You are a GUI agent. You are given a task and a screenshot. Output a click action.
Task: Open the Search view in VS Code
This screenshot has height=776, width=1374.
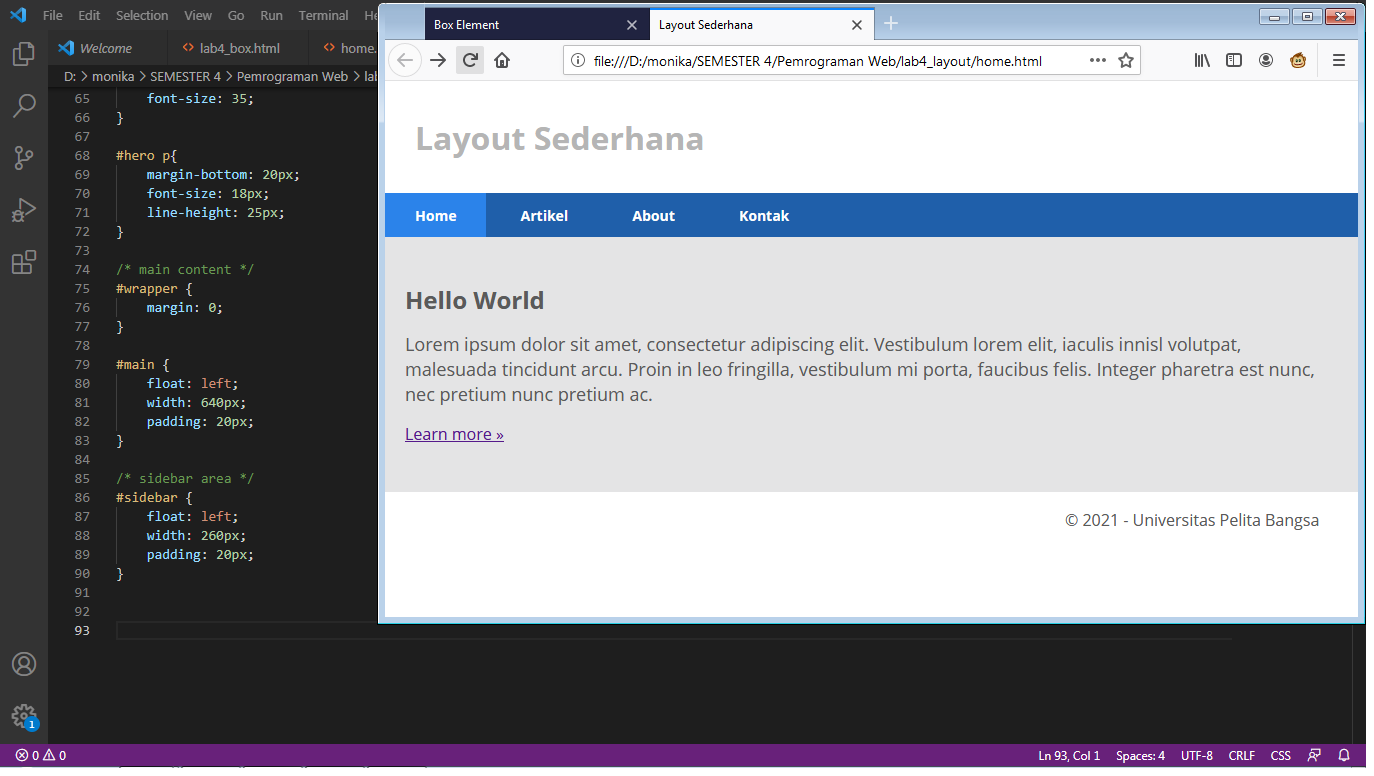click(x=24, y=106)
